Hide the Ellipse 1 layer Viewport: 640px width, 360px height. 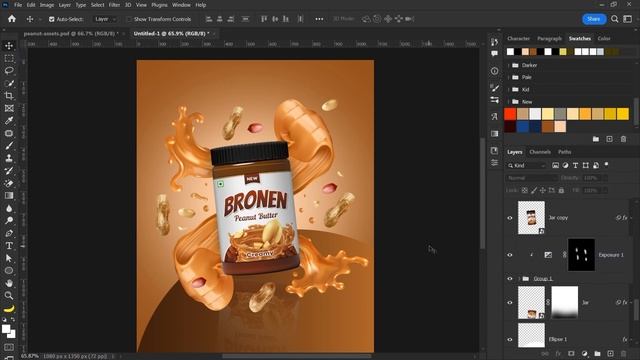(510, 339)
